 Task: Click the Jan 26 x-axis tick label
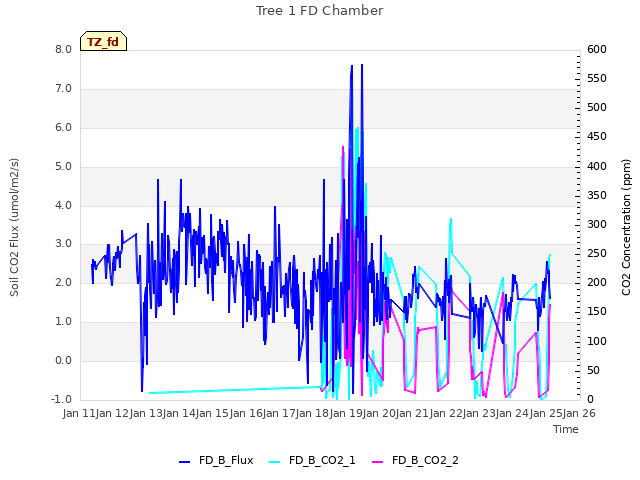[x=579, y=413]
